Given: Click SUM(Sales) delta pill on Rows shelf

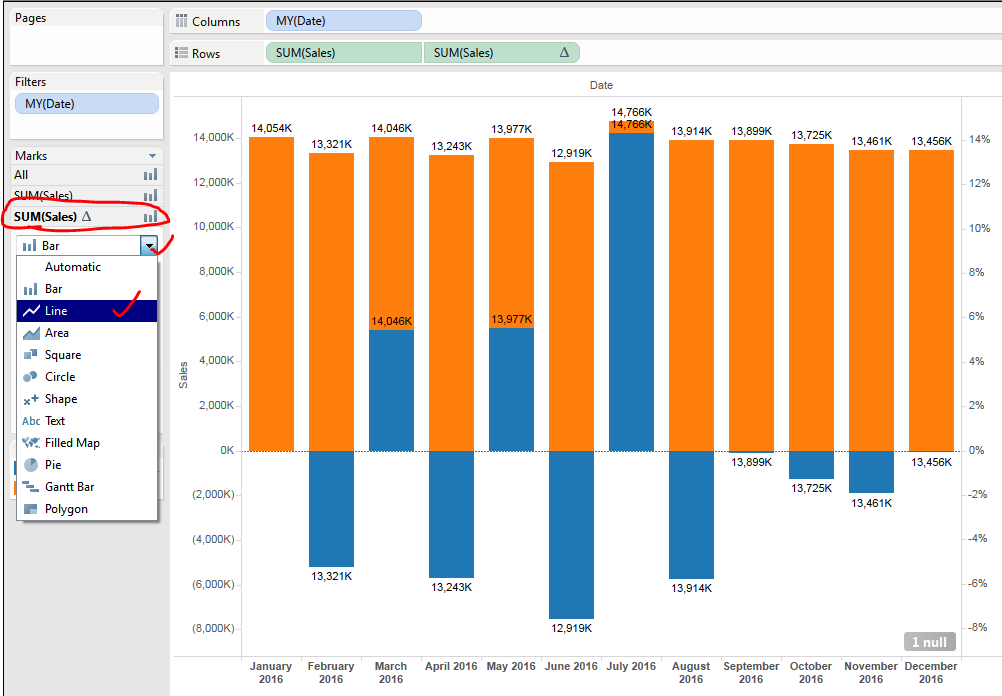Looking at the screenshot, I should [502, 53].
